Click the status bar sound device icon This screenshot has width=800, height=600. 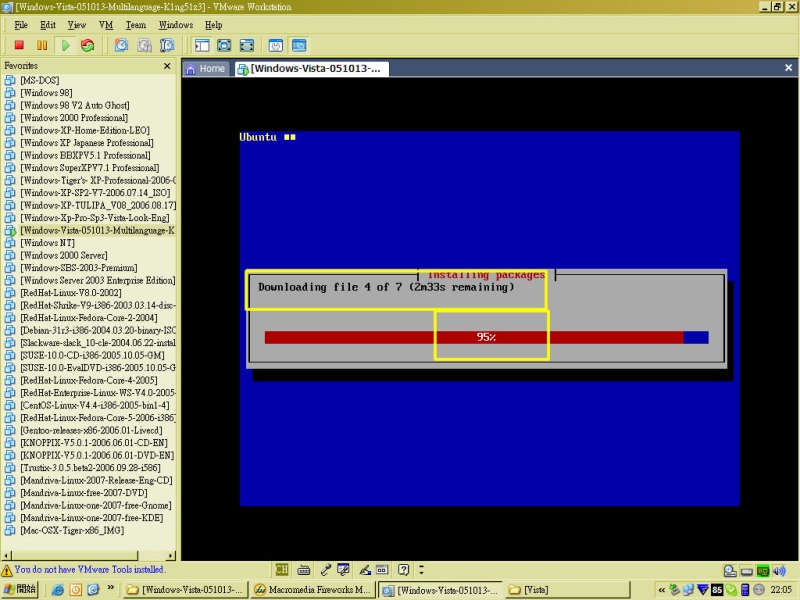779,571
